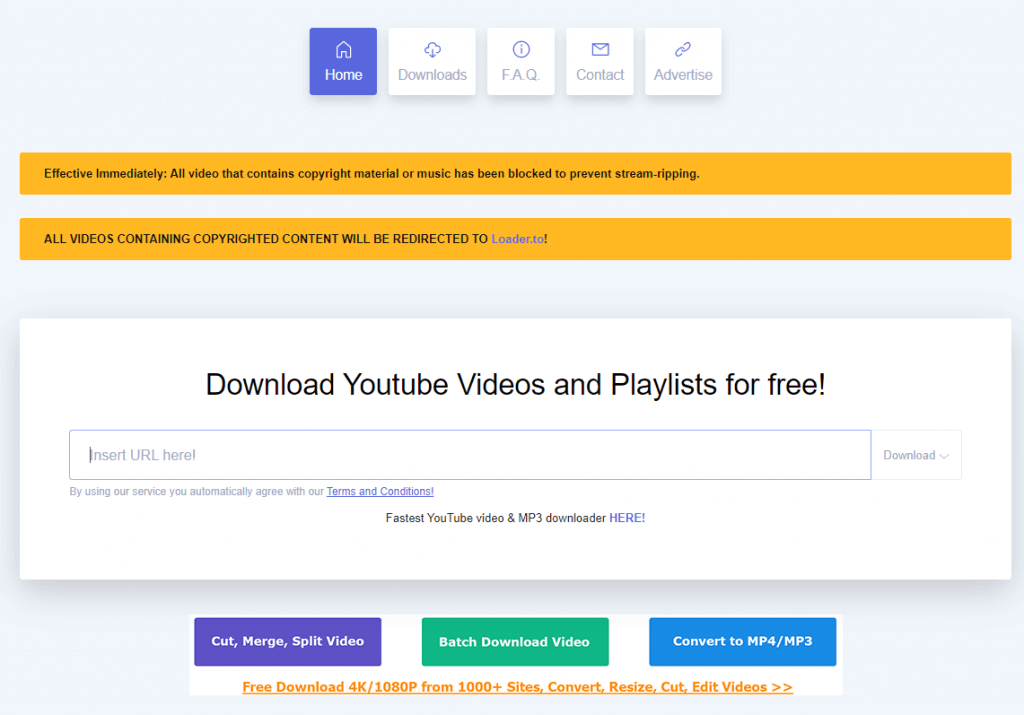Viewport: 1024px width, 715px height.
Task: Click the chain-link icon above Advertise
Action: pos(683,49)
